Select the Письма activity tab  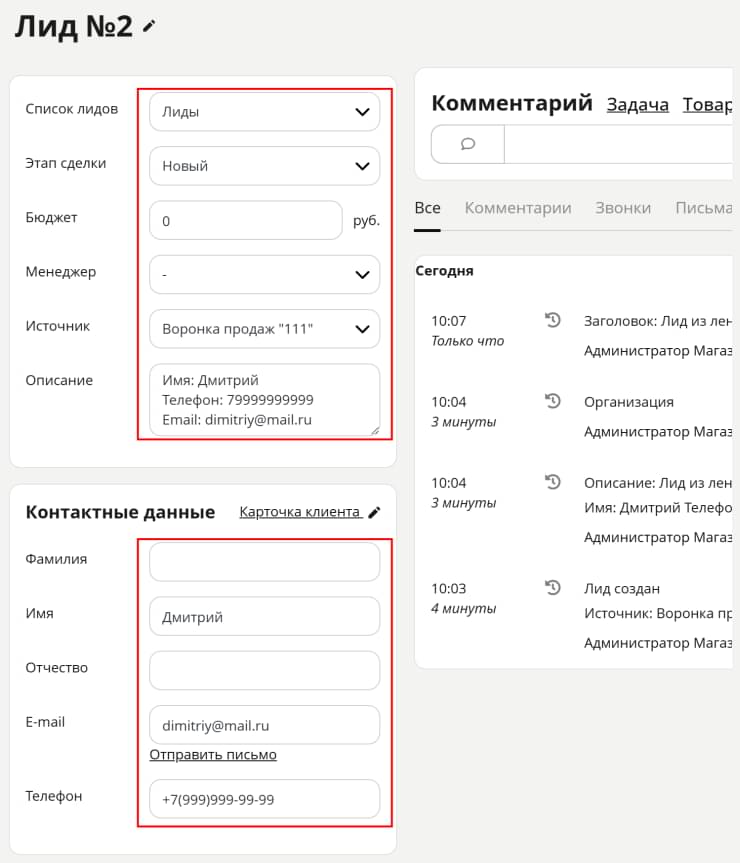704,208
